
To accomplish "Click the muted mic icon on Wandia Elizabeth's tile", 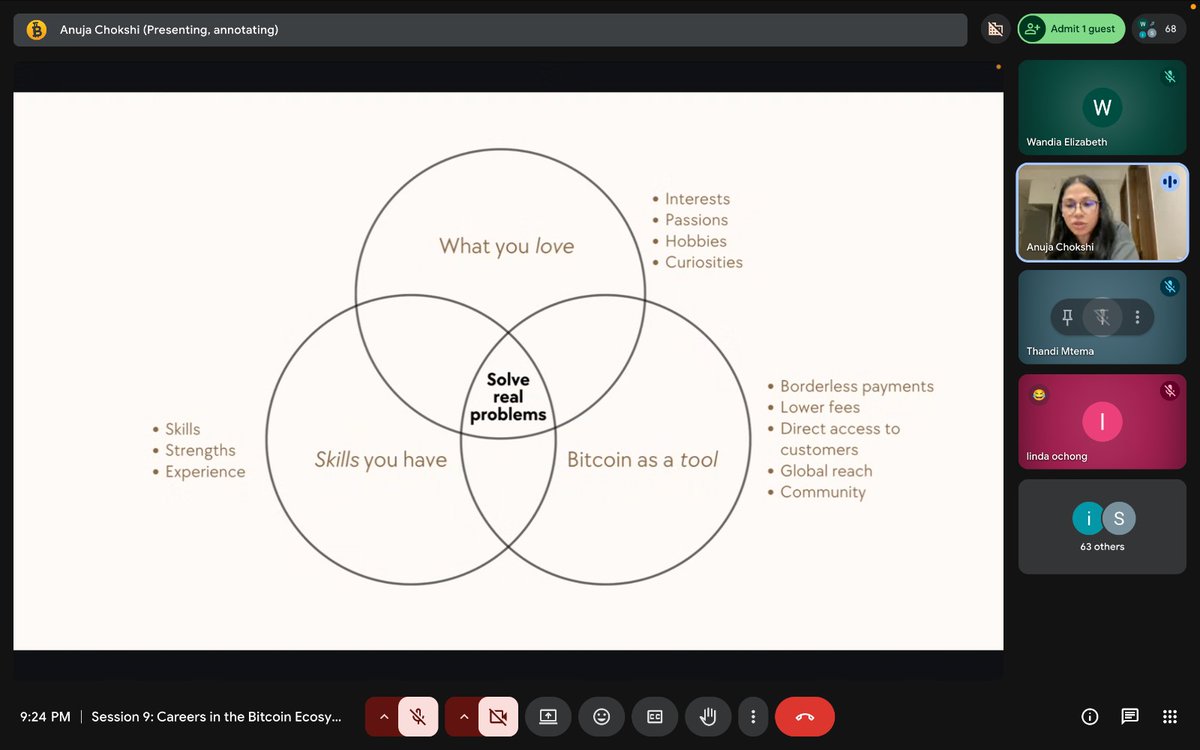I will point(1169,77).
